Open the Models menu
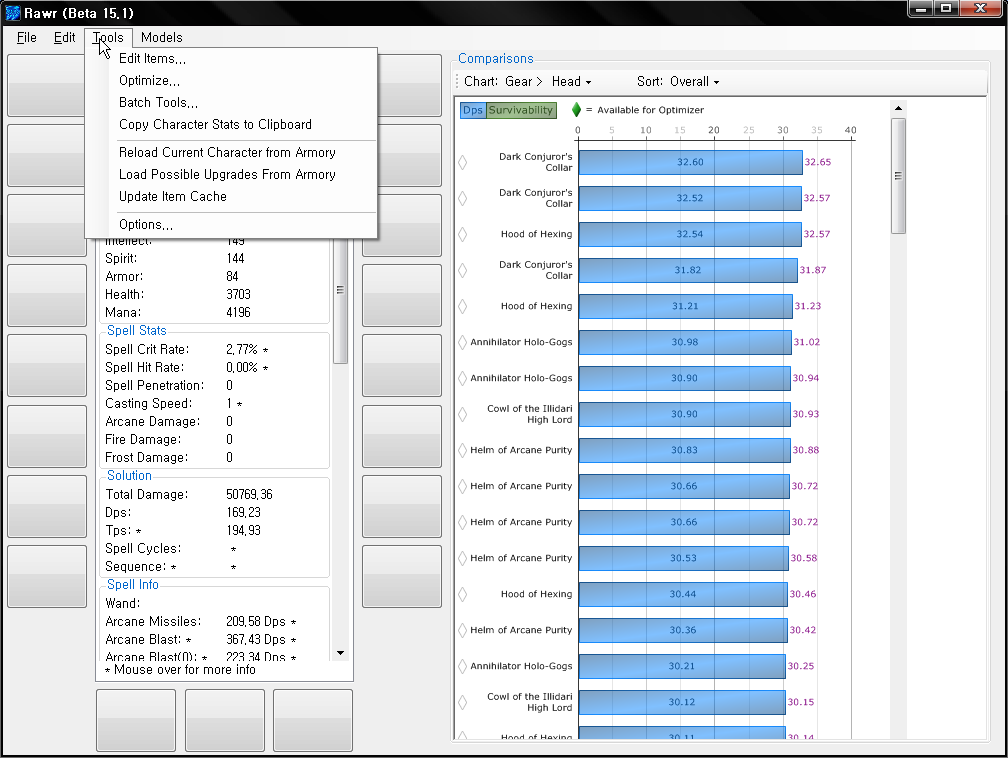The height and width of the screenshot is (758, 1008). point(161,37)
